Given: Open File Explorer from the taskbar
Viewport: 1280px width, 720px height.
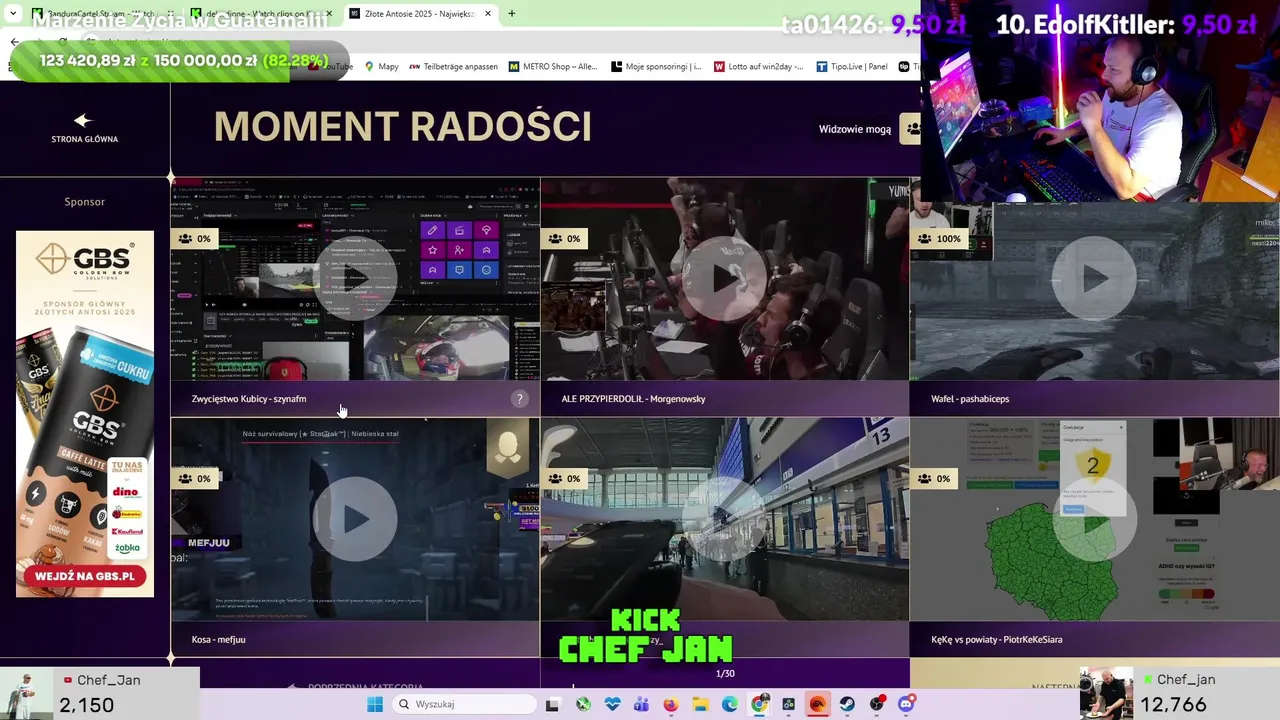Looking at the screenshot, I should click(700, 704).
